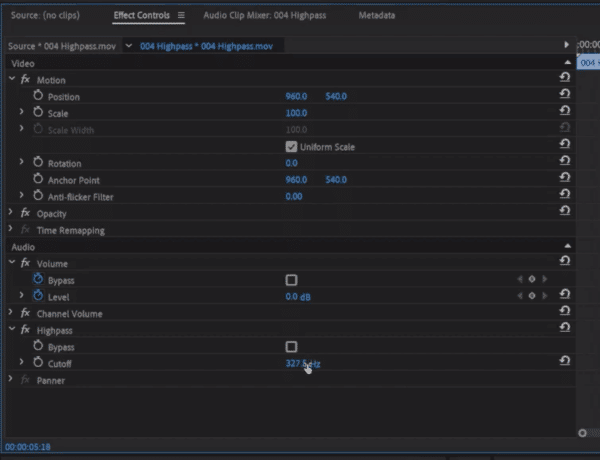Image resolution: width=600 pixels, height=460 pixels.
Task: Uncheck the Uniform Scale checkbox
Action: click(291, 147)
